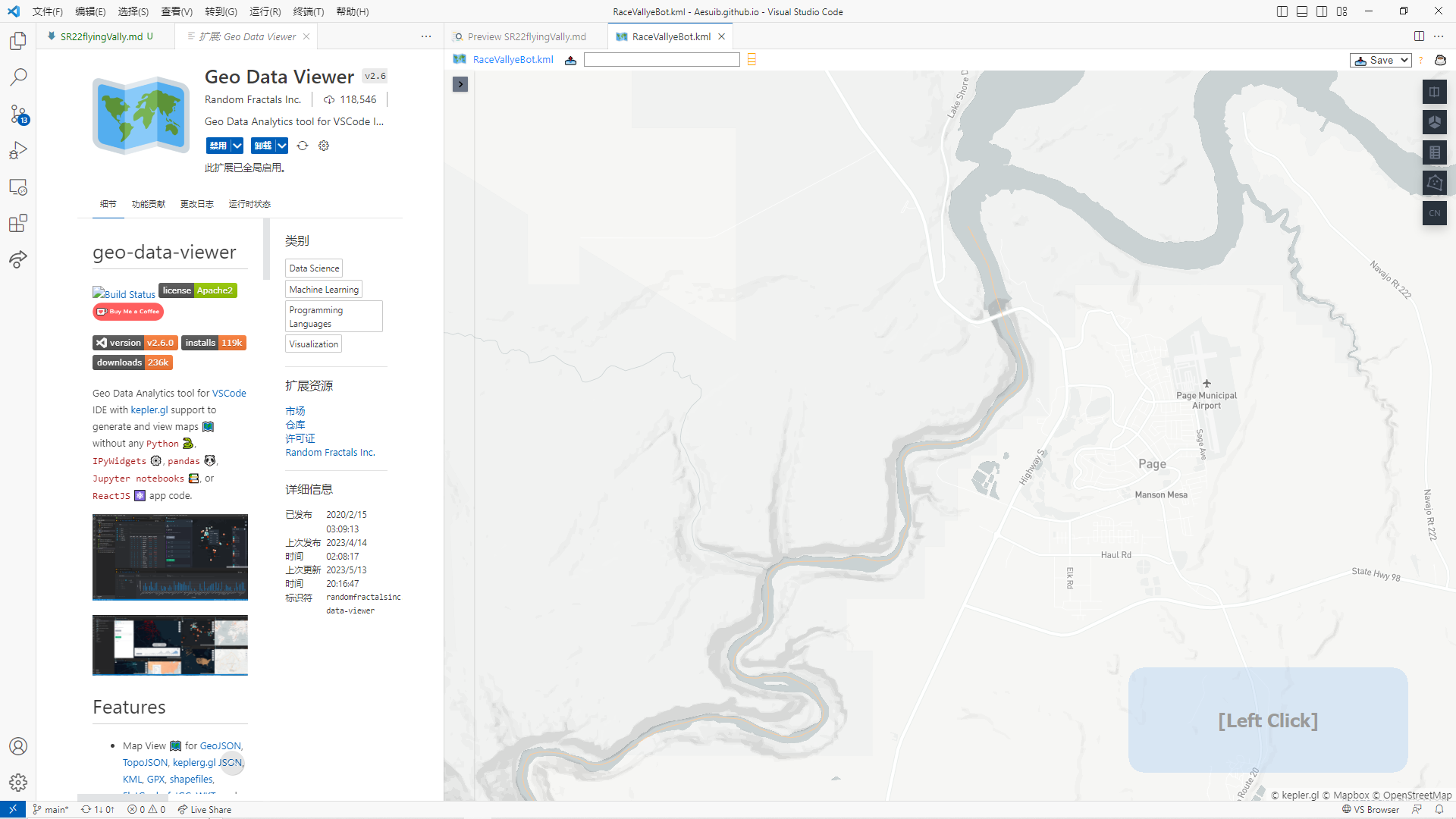
Task: Open the kepler.gl link in description
Action: 149,410
